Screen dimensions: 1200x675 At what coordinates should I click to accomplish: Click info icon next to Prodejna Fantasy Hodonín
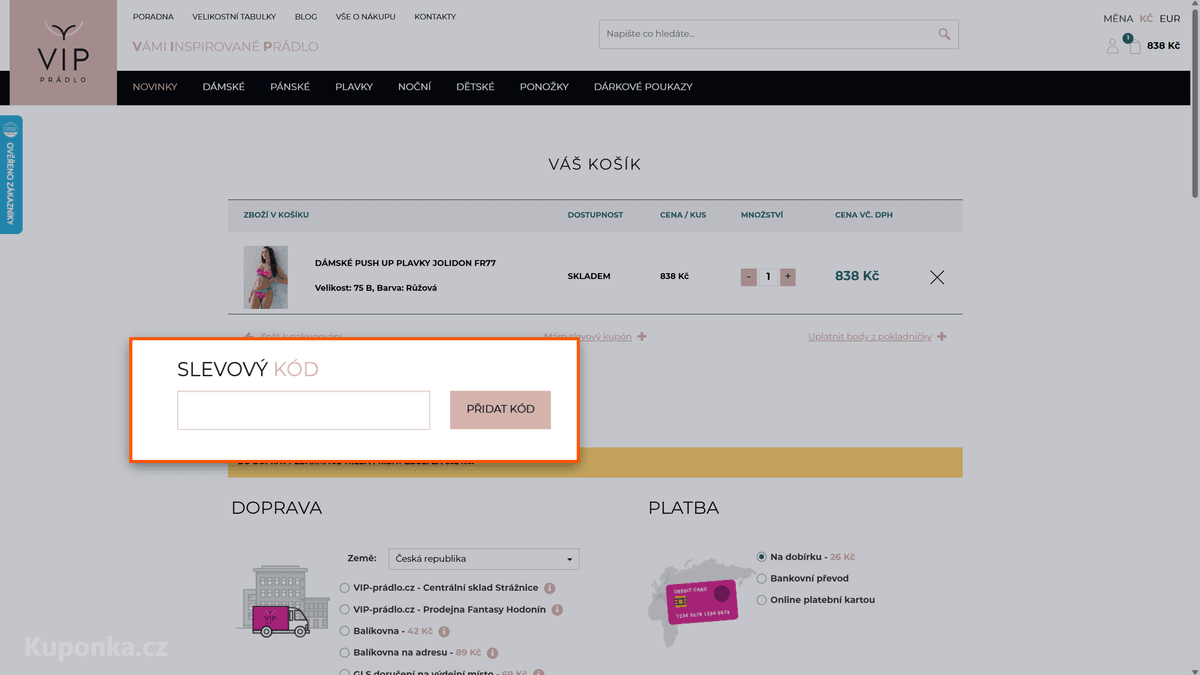pos(557,610)
